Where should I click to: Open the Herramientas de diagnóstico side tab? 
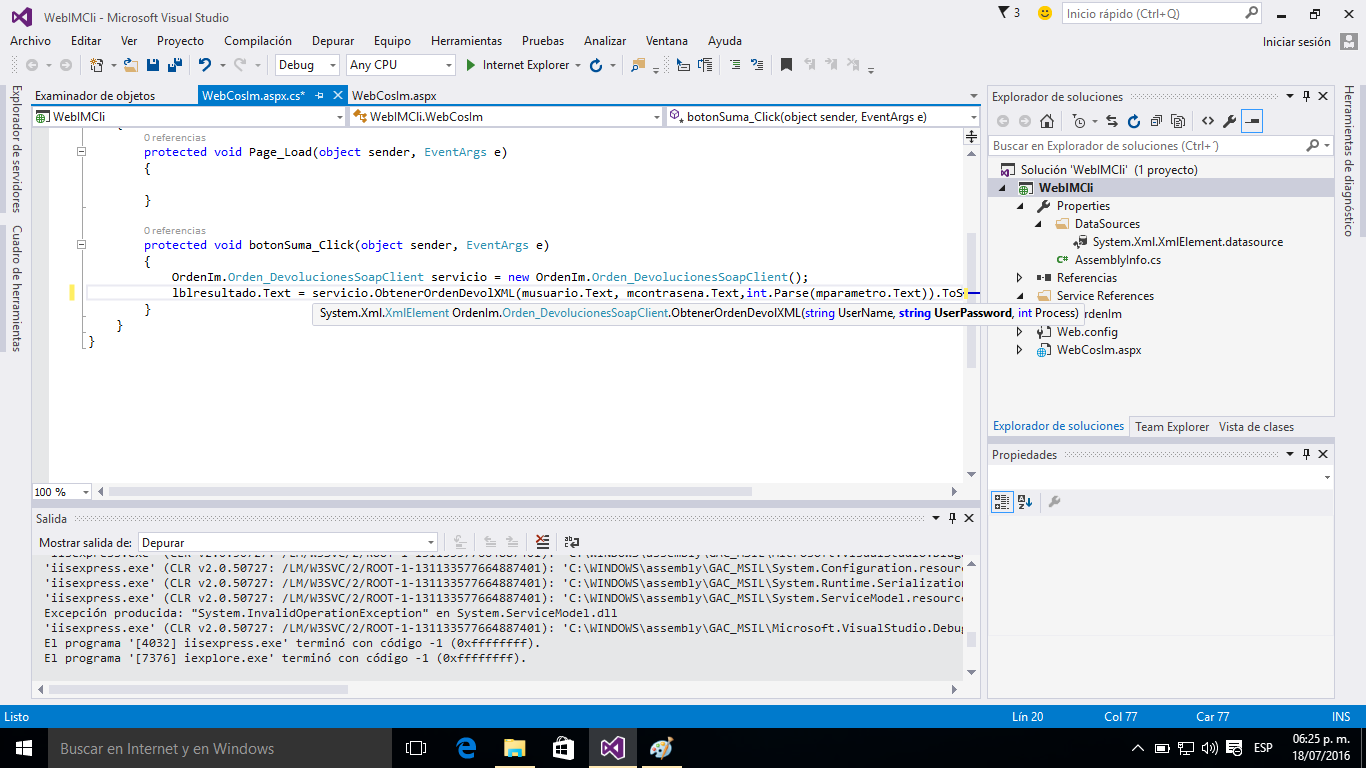point(1349,160)
